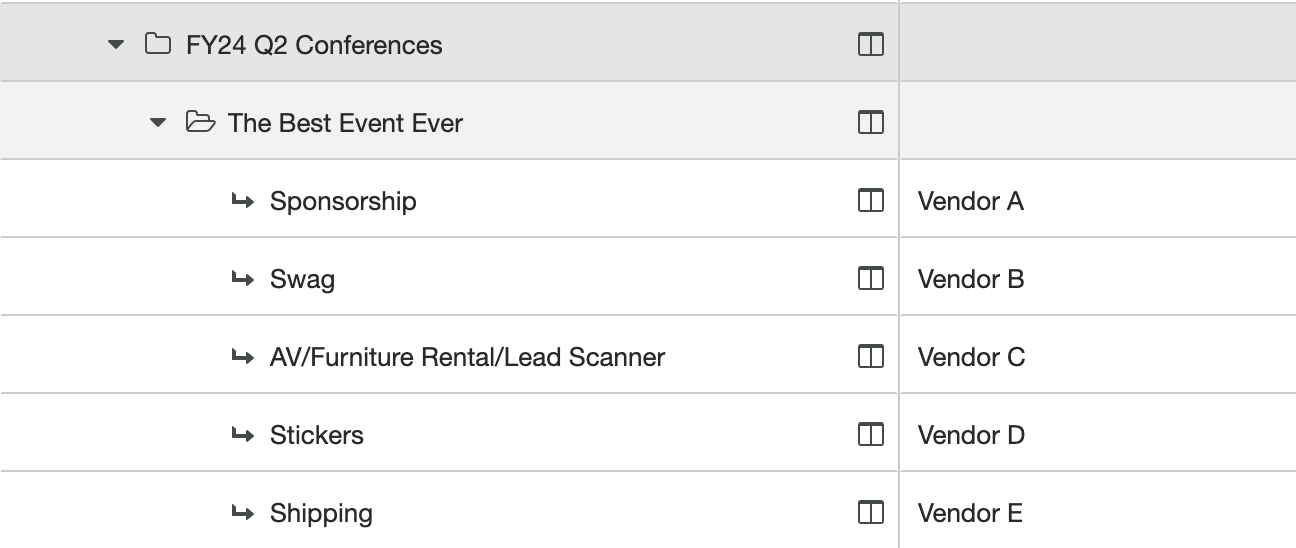
Task: Click the Vendor C cell
Action: pyautogui.click(x=971, y=357)
